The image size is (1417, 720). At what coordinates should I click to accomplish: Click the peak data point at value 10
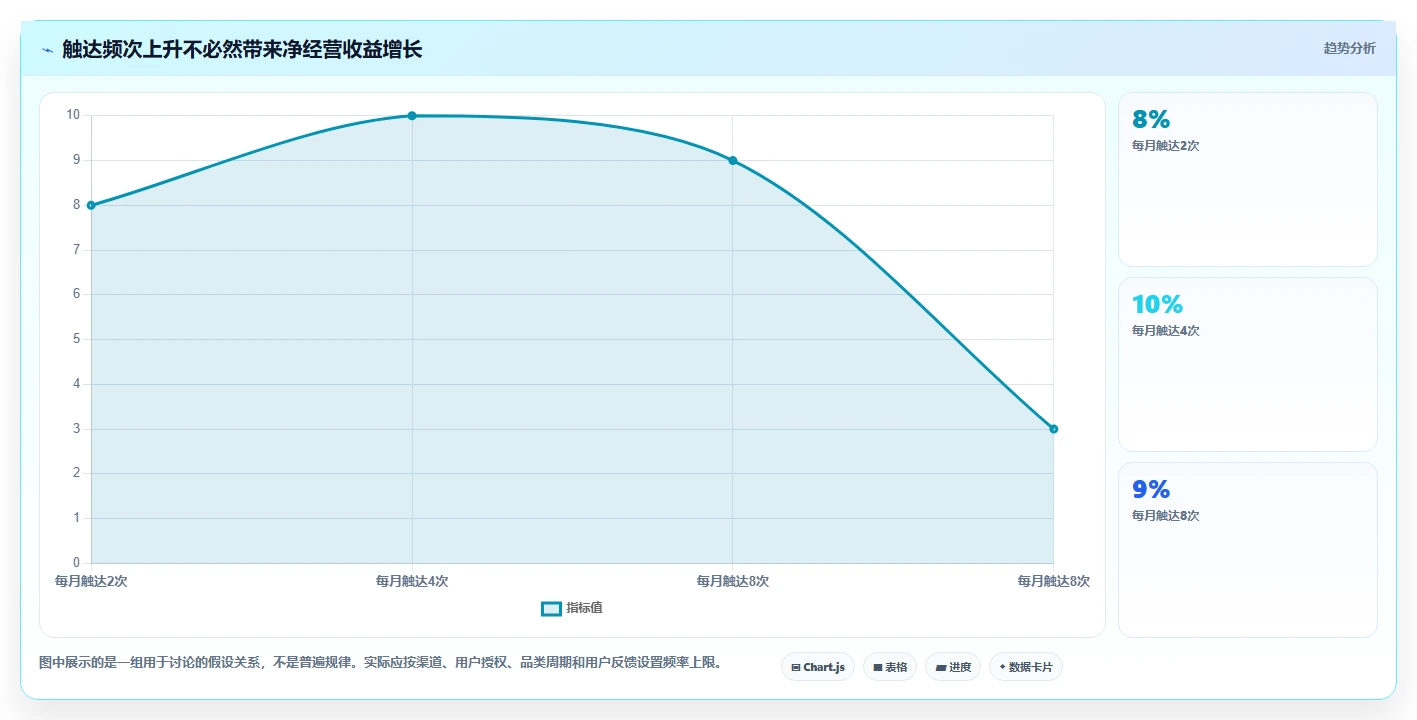(x=412, y=116)
